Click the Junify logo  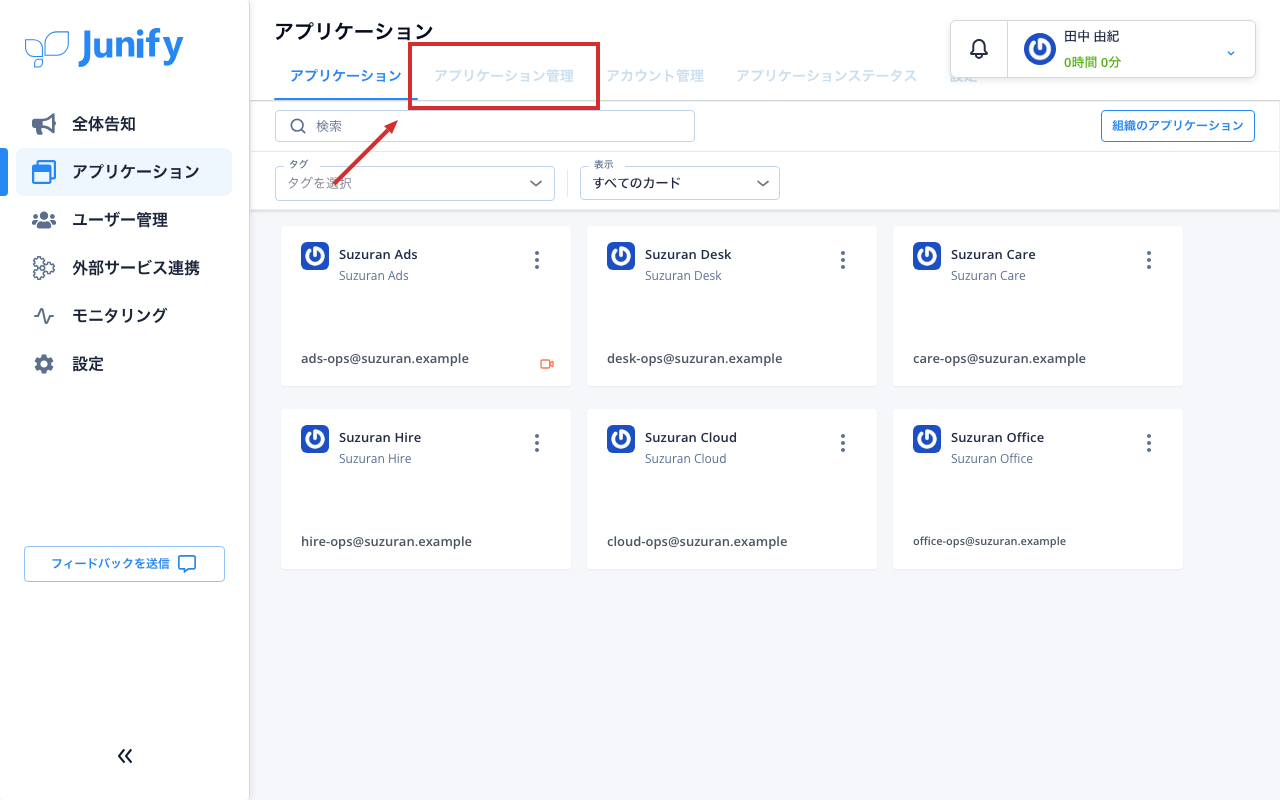104,47
